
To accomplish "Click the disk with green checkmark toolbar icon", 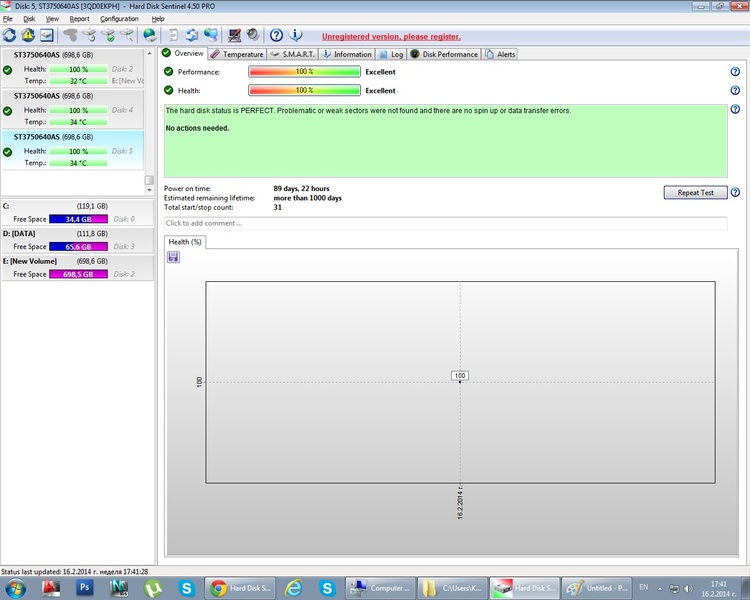I will 108,35.
